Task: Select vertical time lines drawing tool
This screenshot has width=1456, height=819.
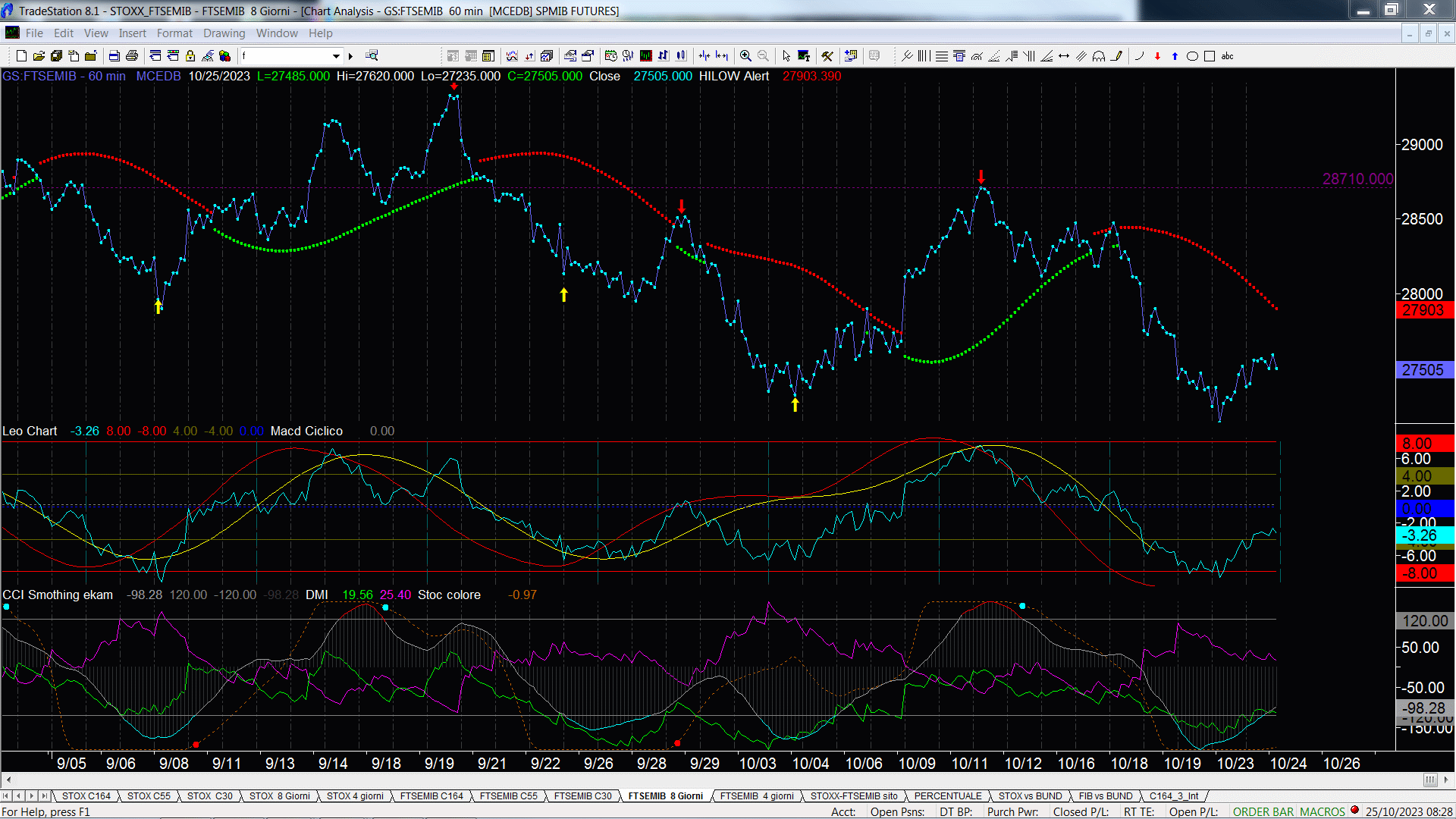Action: click(x=924, y=56)
